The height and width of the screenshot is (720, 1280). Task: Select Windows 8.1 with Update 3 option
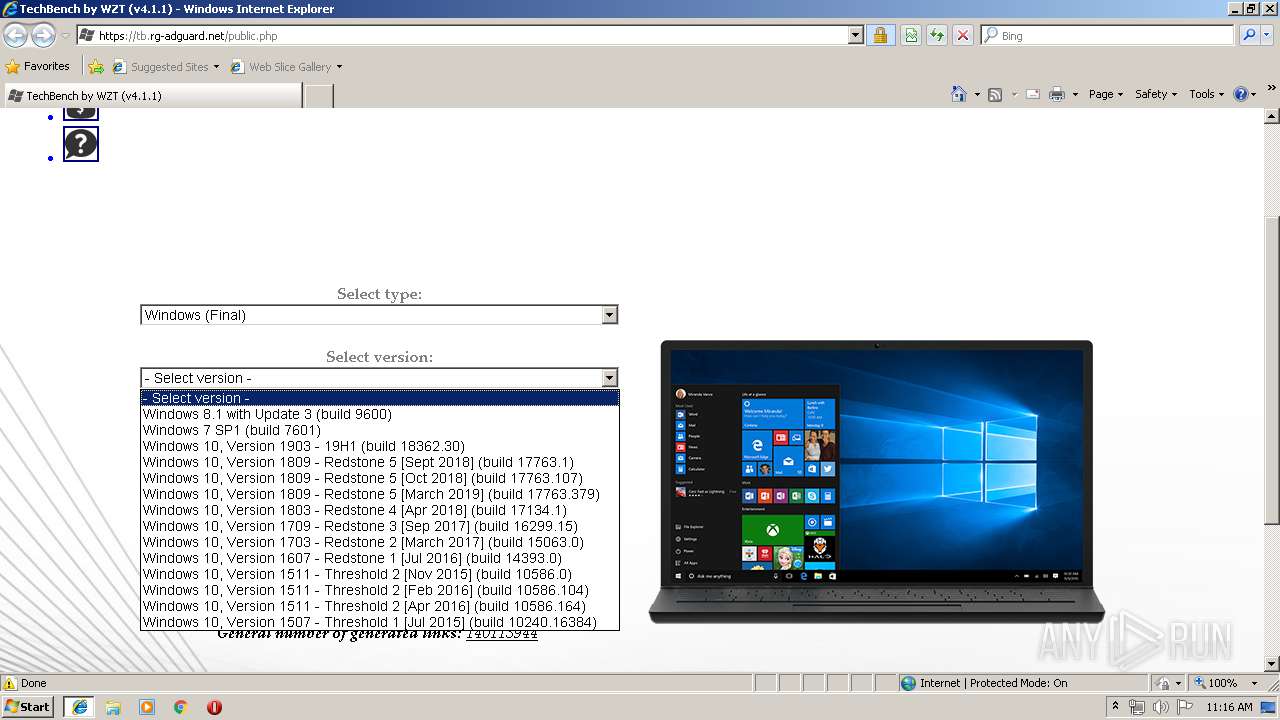tap(380, 414)
